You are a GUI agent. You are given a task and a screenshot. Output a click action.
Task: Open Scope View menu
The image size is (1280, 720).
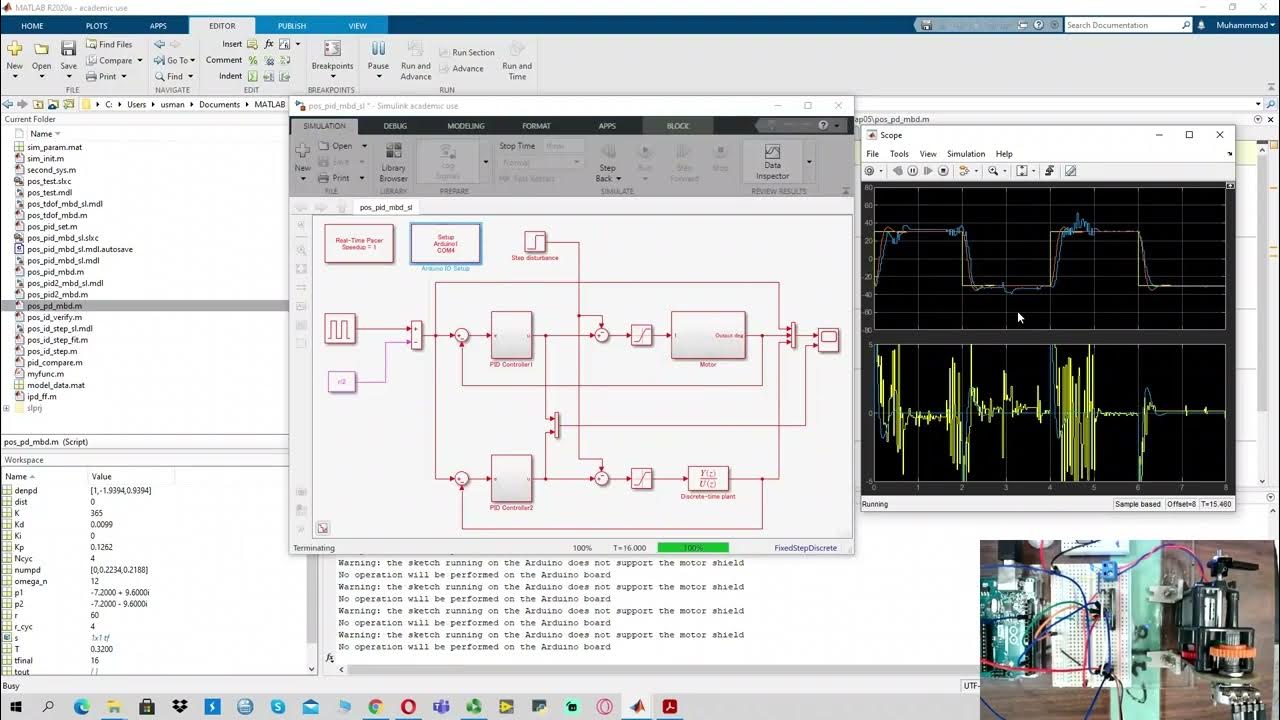(x=928, y=154)
